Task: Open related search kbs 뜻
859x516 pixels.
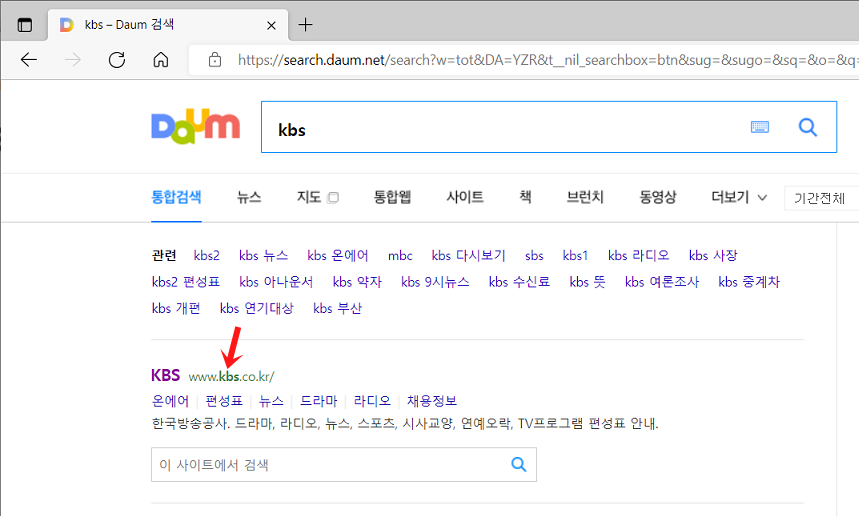Action: coord(587,282)
